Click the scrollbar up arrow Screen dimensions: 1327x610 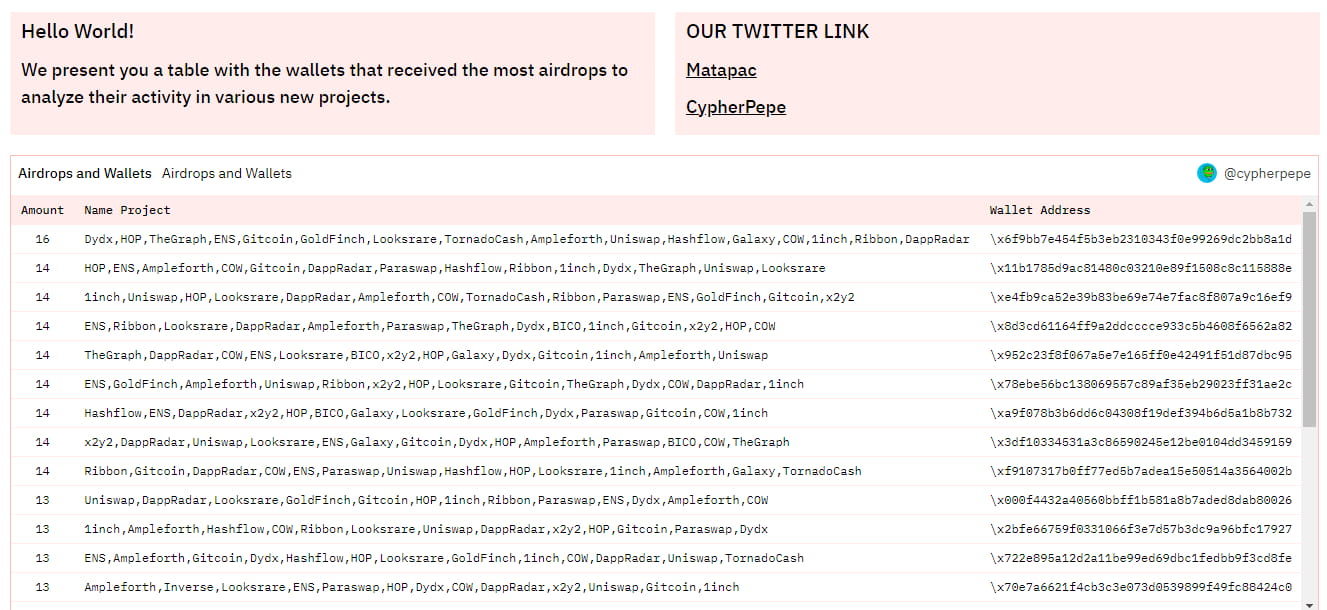[1309, 205]
